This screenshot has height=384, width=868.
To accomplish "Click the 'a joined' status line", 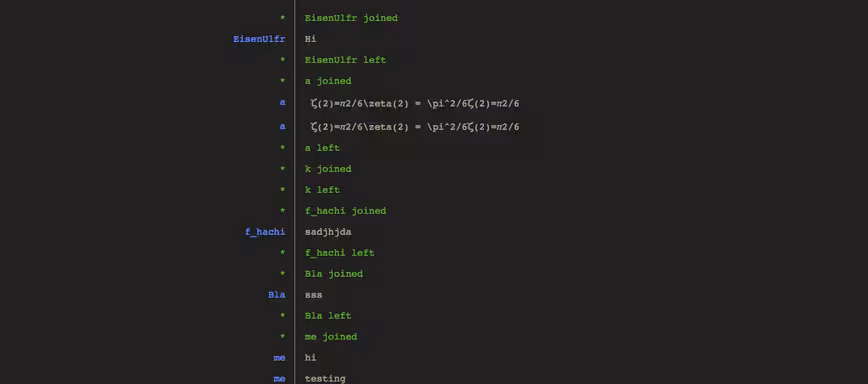I will coord(328,81).
